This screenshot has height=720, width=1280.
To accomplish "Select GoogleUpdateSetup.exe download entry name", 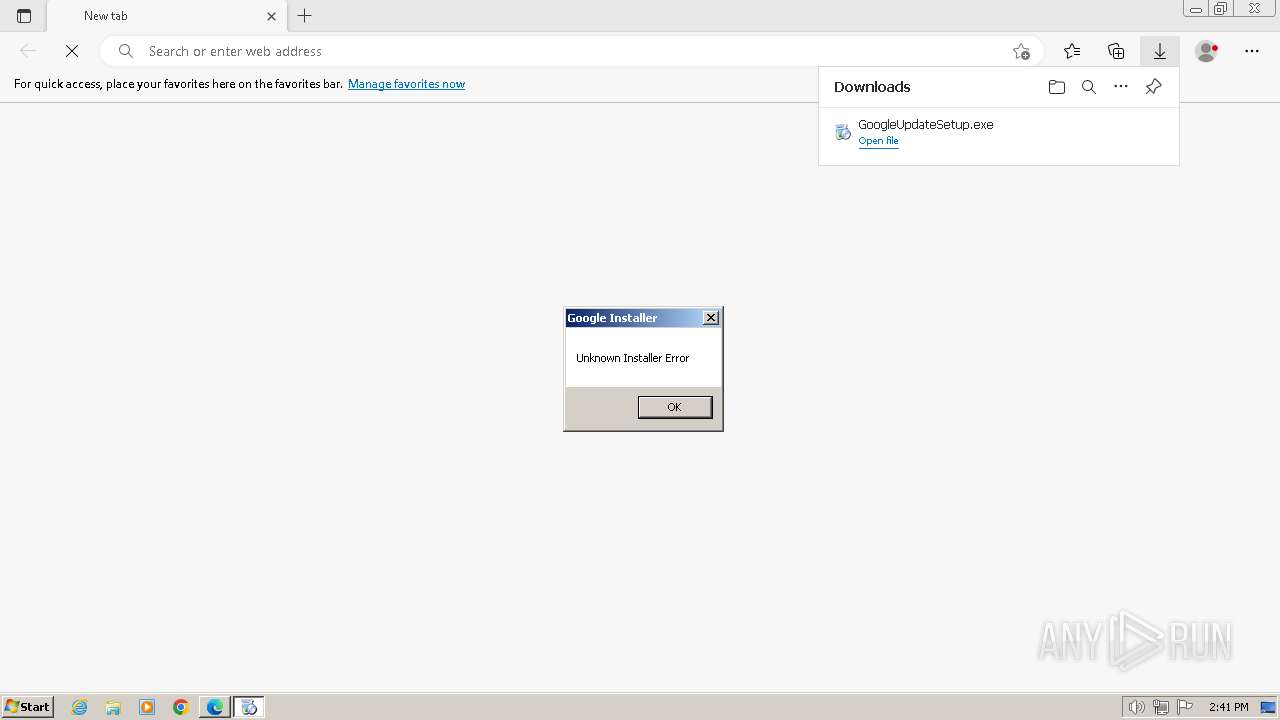I will [925, 124].
